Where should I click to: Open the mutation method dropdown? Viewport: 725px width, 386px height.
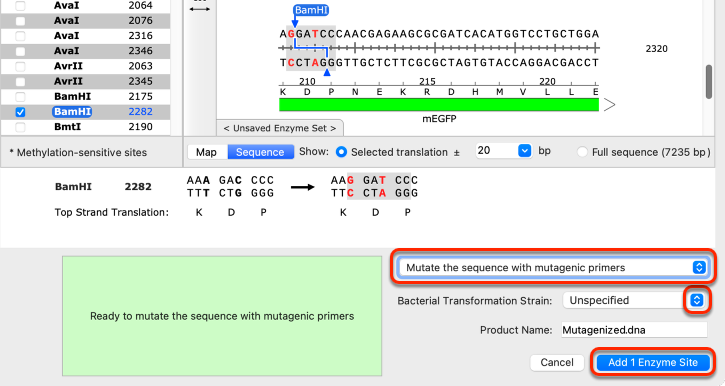[x=553, y=267]
